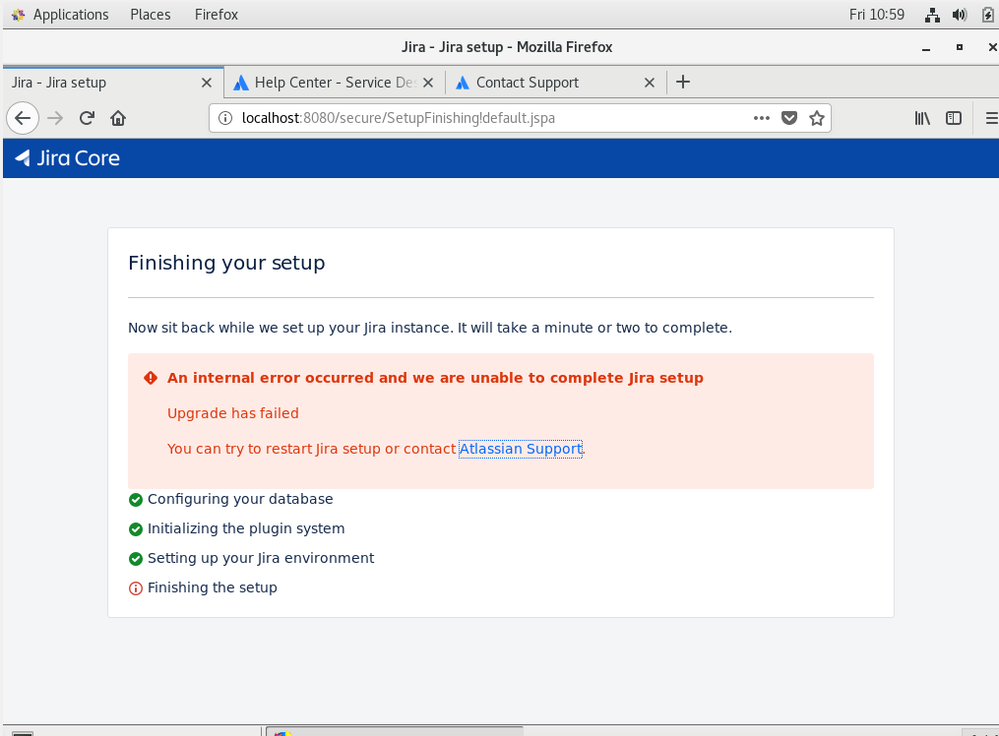Image resolution: width=999 pixels, height=736 pixels.
Task: Open Firefox hamburger menu
Action: click(991, 118)
